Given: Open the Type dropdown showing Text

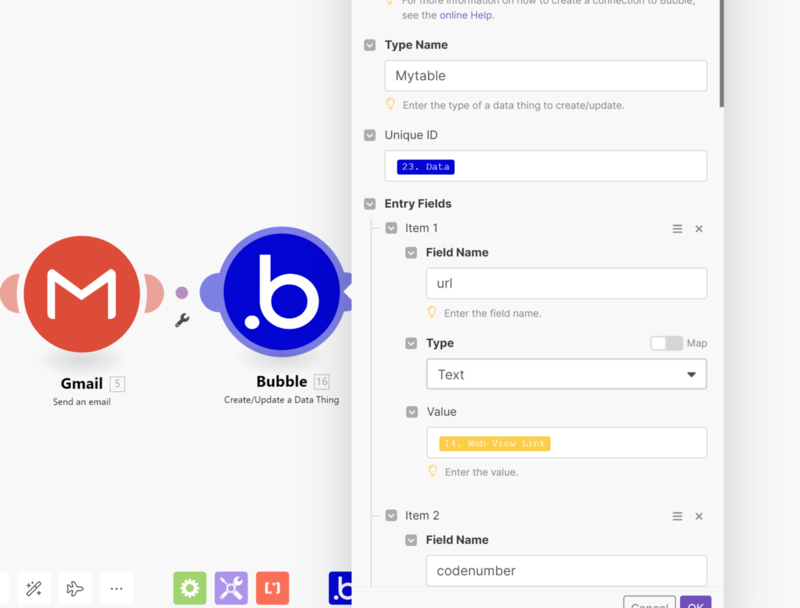Looking at the screenshot, I should pyautogui.click(x=566, y=374).
